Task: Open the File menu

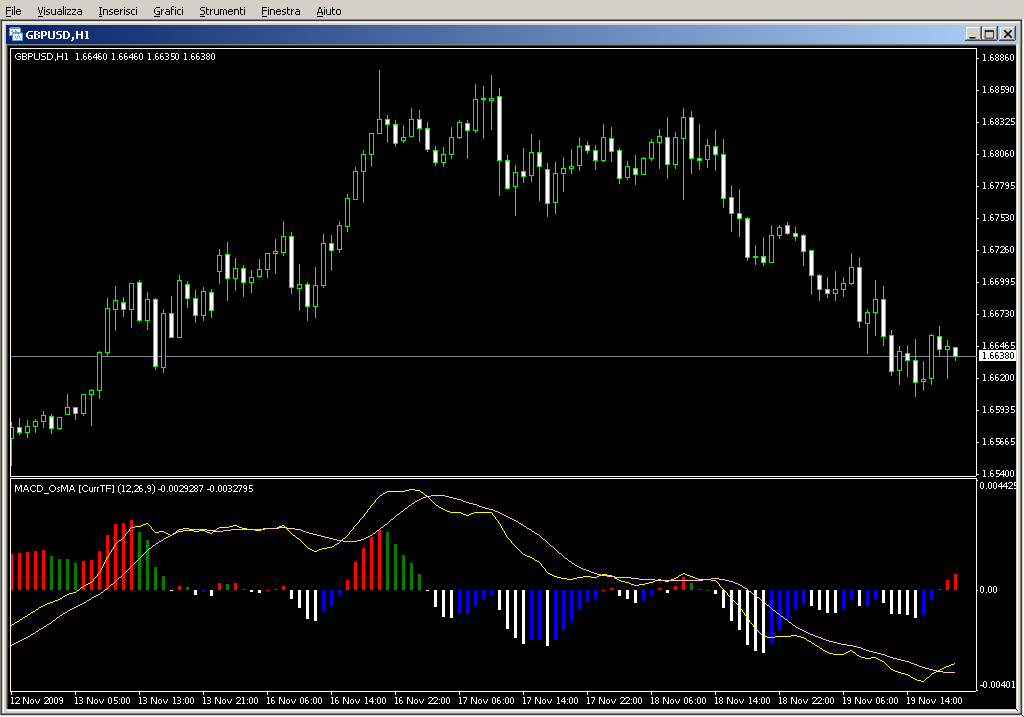Action: point(13,11)
